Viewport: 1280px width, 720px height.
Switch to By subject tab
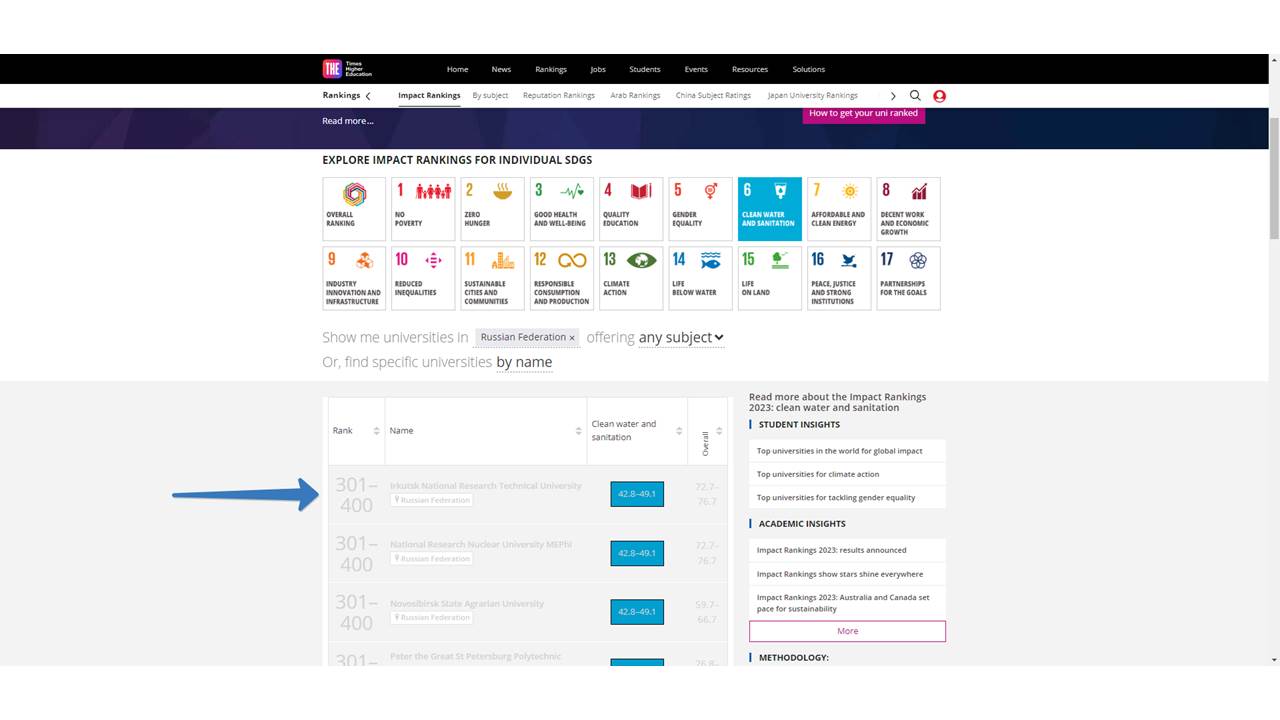(490, 96)
